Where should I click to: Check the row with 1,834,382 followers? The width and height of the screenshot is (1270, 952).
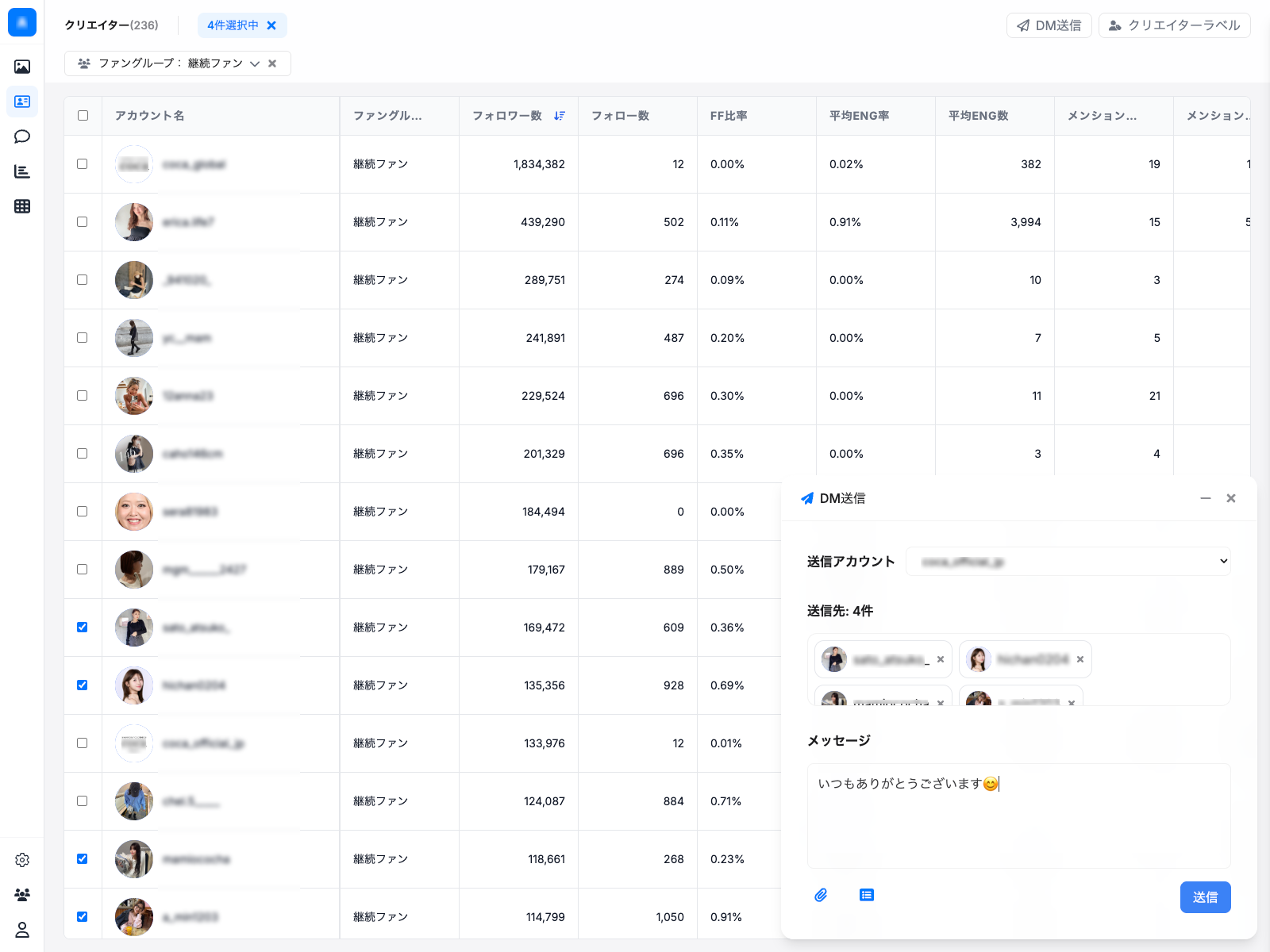pos(83,164)
